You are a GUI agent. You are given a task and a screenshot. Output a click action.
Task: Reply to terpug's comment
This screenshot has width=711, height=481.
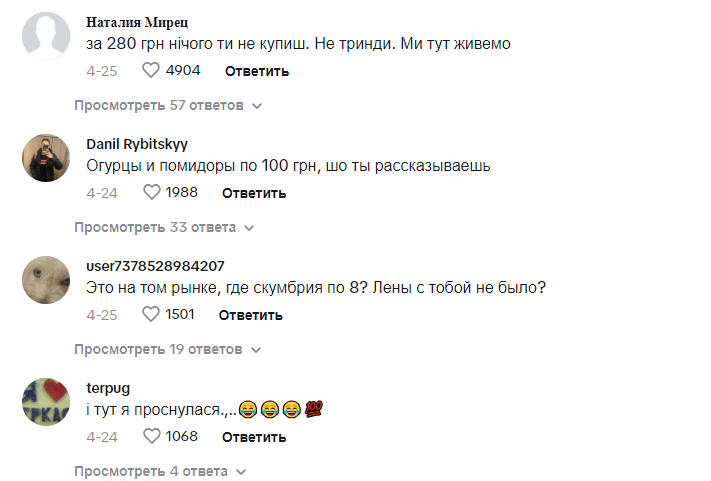pyautogui.click(x=254, y=437)
